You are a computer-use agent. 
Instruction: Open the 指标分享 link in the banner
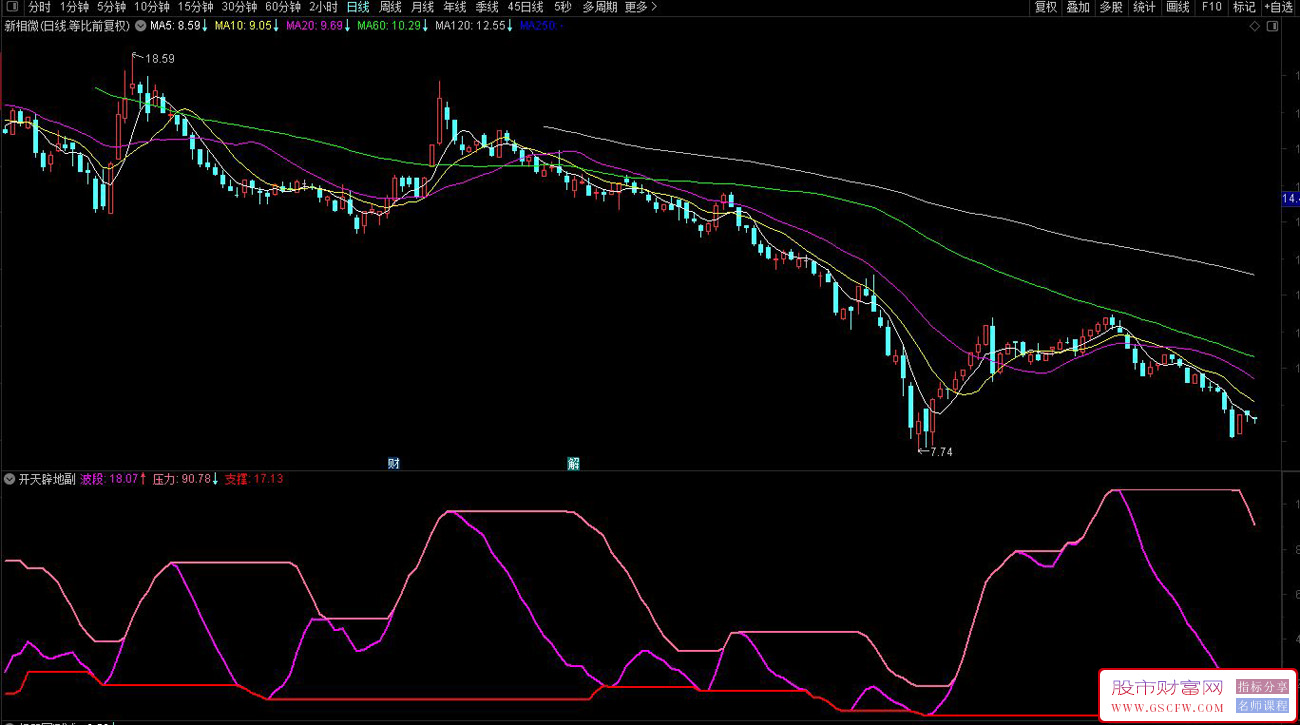tap(1263, 687)
